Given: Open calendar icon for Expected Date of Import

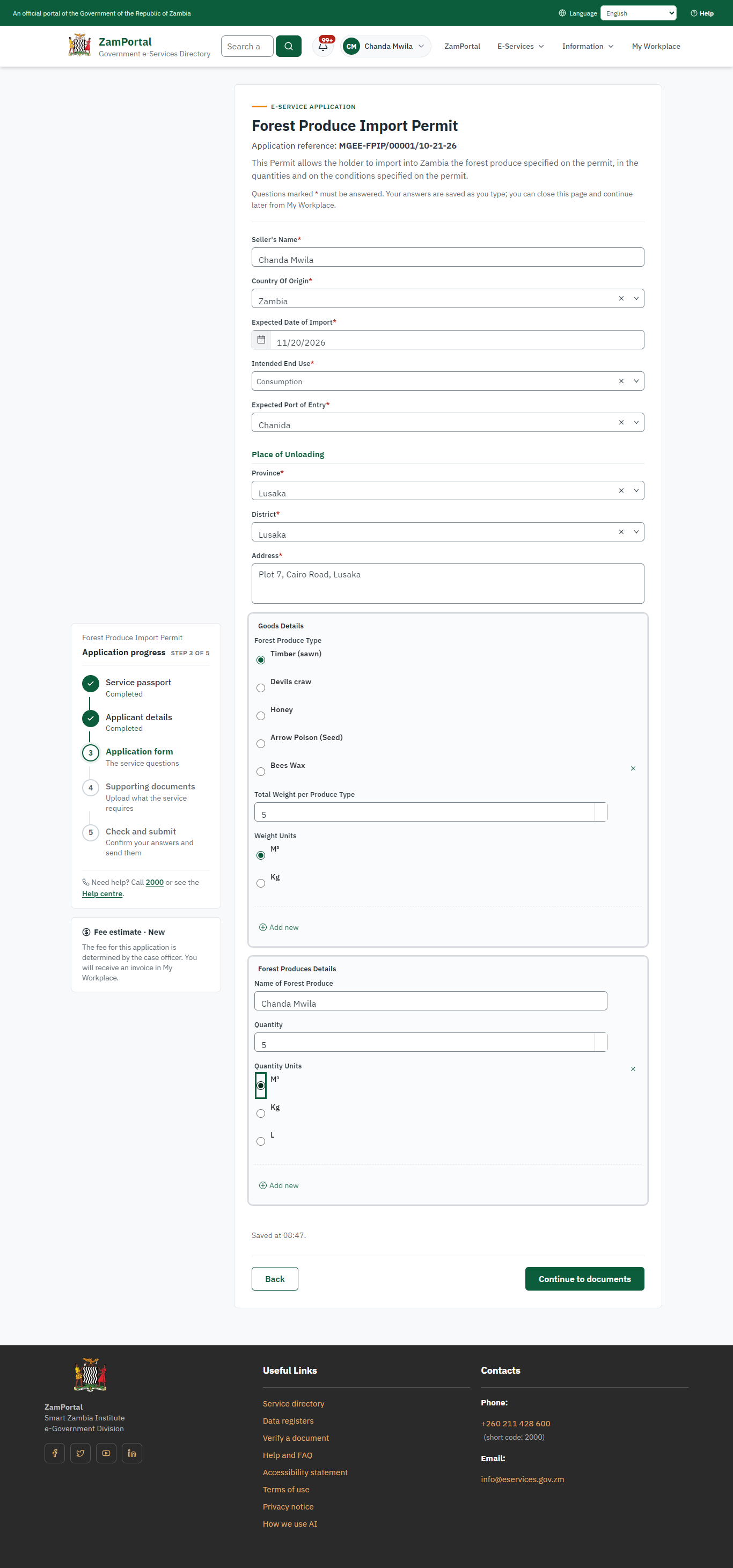Looking at the screenshot, I should coord(261,340).
